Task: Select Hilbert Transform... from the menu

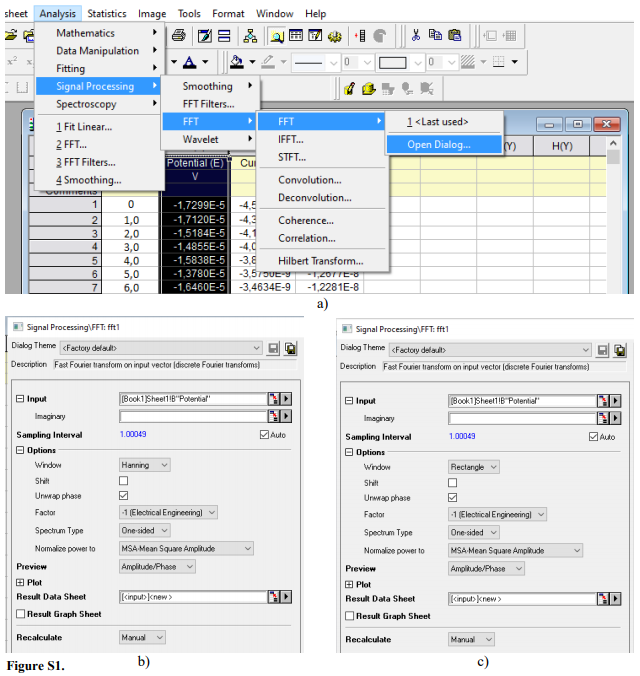Action: pos(320,261)
